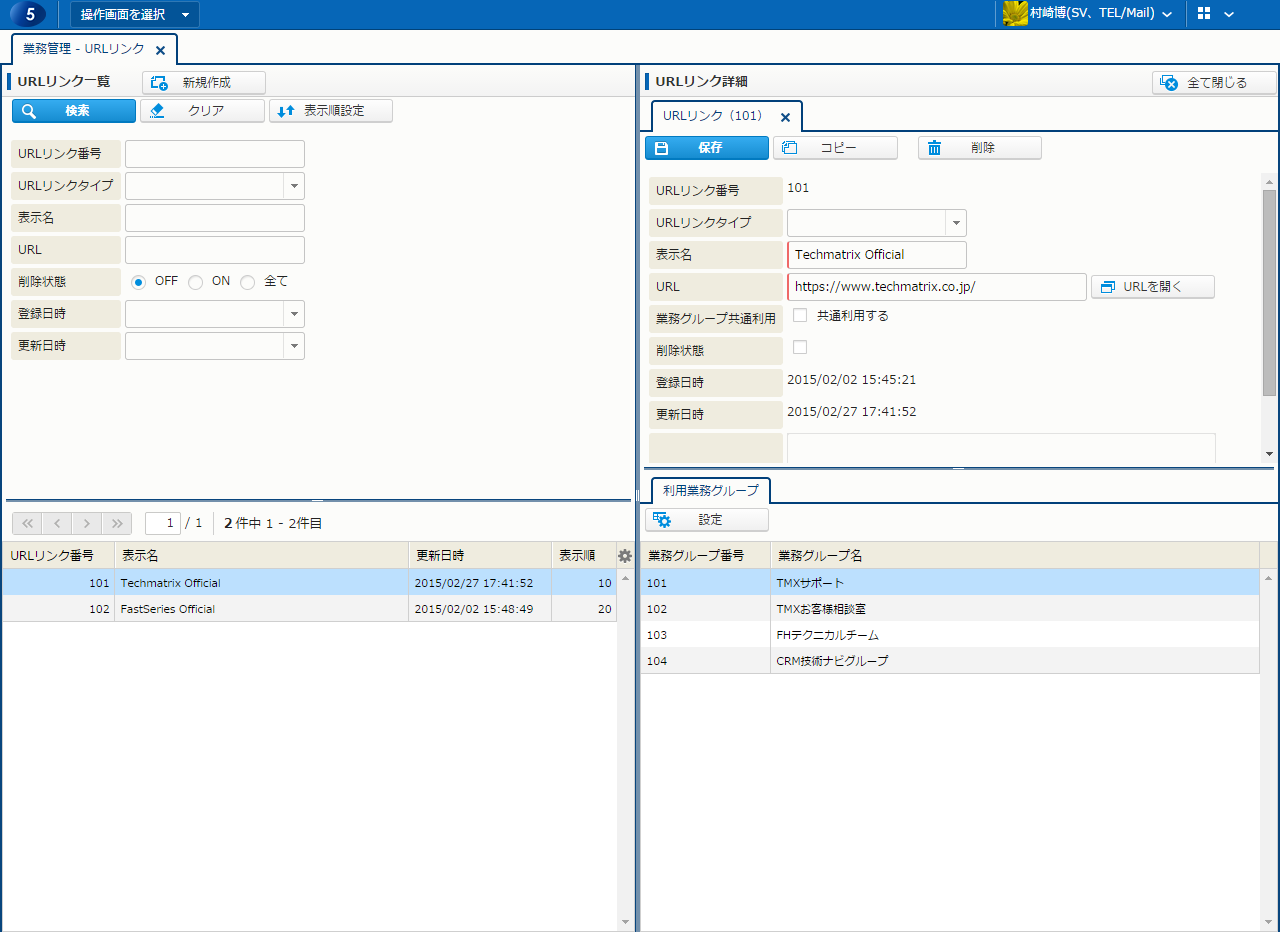Screen dimensions: 1280x932
Task: Click the grid apps icon in top bar
Action: click(1204, 14)
